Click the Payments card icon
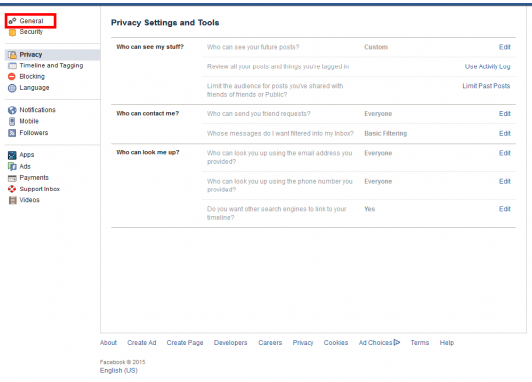The image size is (532, 382). [x=12, y=178]
